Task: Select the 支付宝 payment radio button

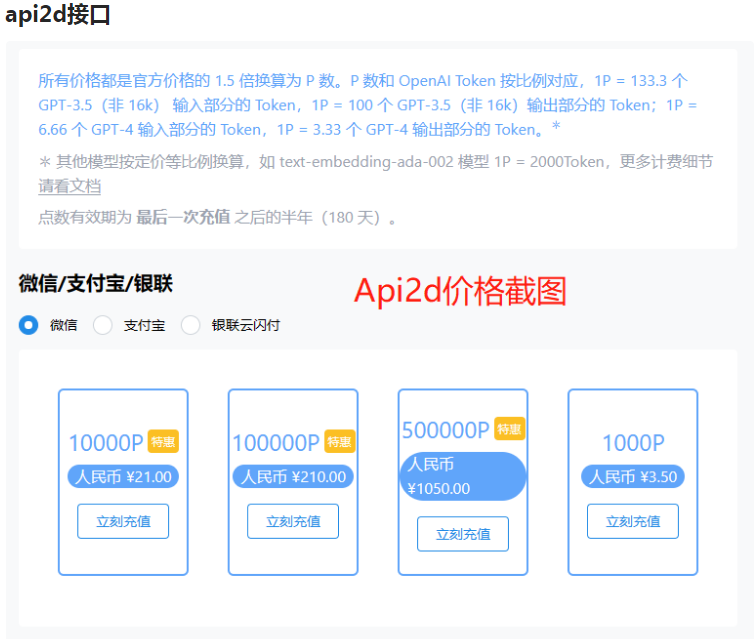Action: click(x=103, y=325)
